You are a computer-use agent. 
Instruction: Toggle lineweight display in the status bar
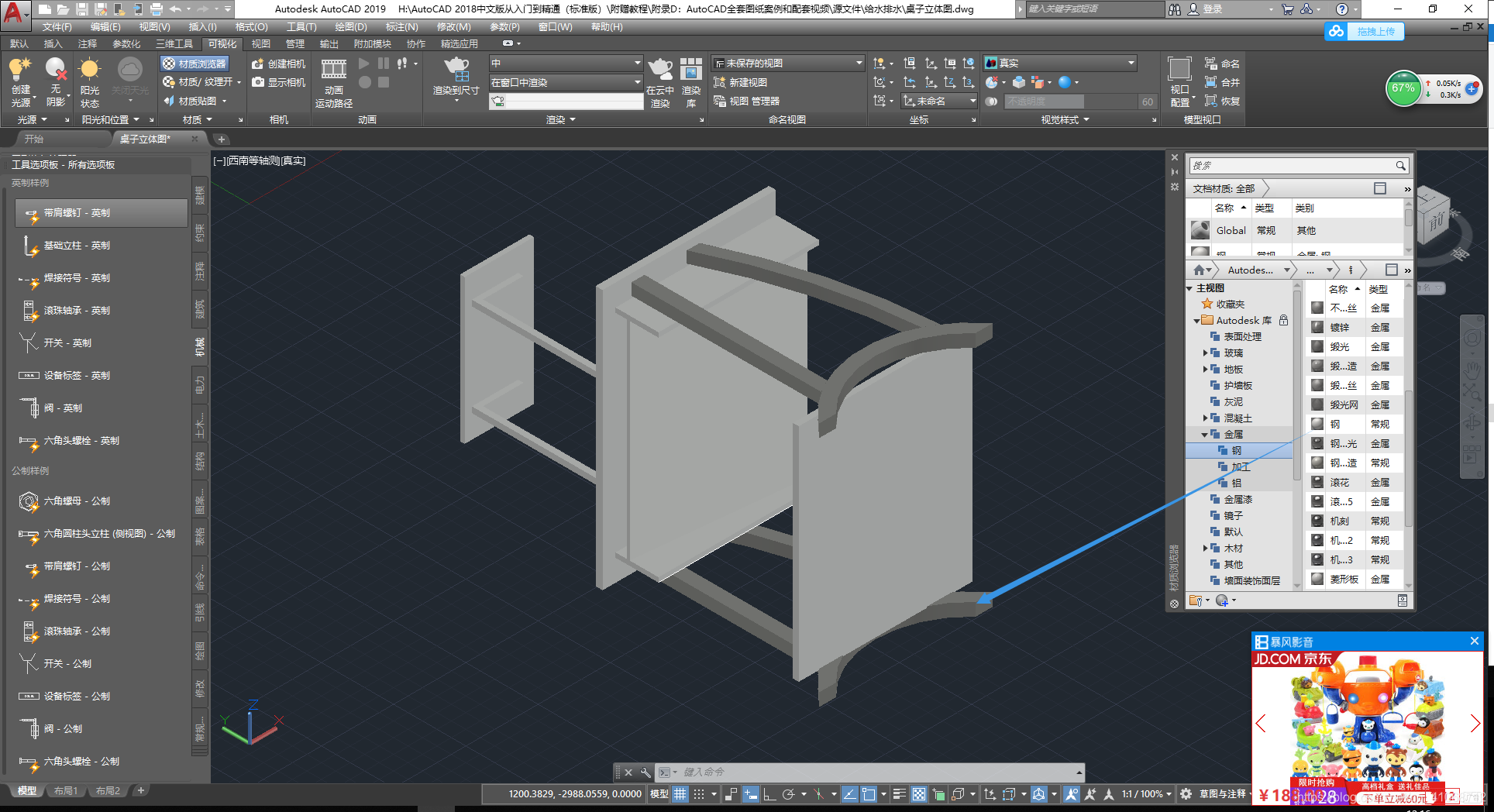pos(899,793)
